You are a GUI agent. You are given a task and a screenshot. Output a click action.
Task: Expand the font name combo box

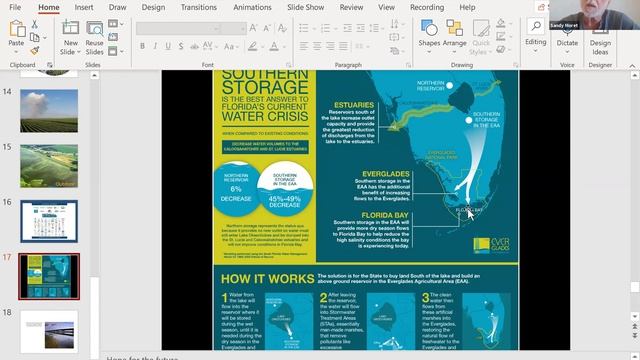point(216,28)
